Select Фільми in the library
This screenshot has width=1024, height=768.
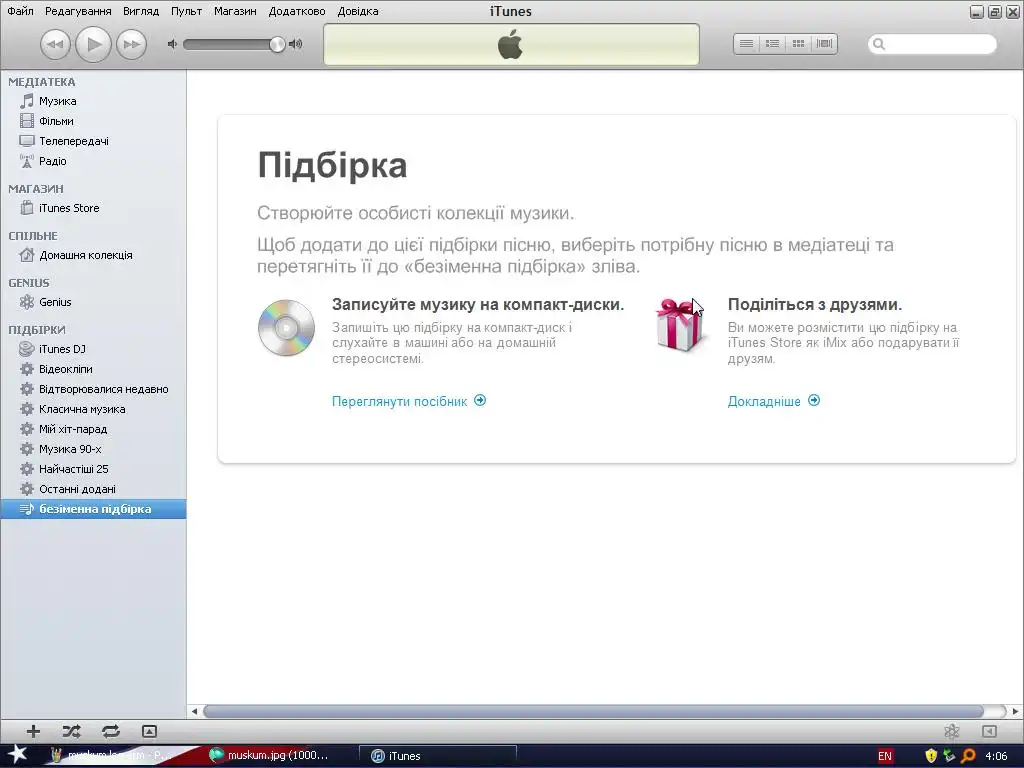[x=93, y=121]
